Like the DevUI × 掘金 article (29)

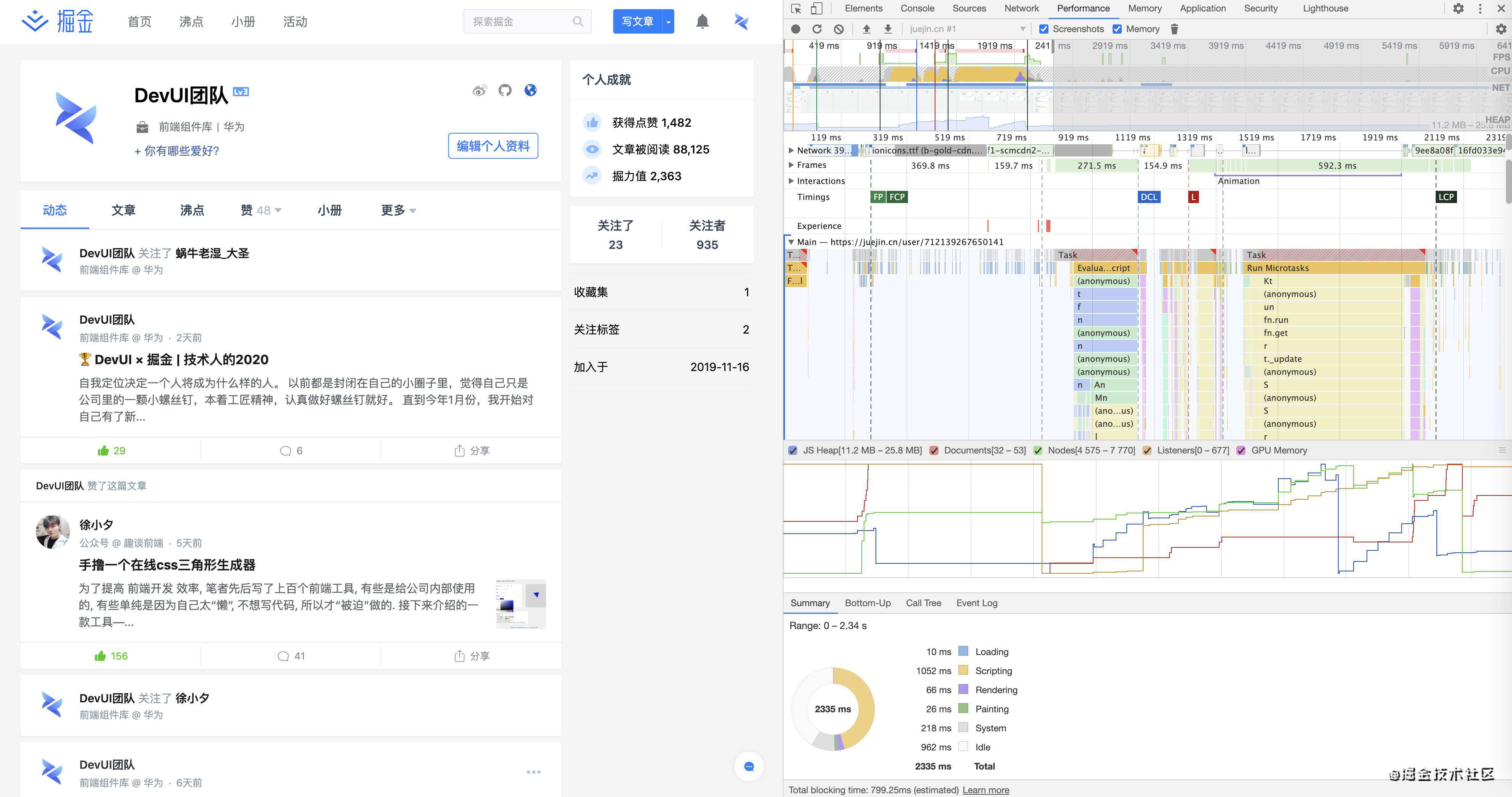[x=111, y=450]
